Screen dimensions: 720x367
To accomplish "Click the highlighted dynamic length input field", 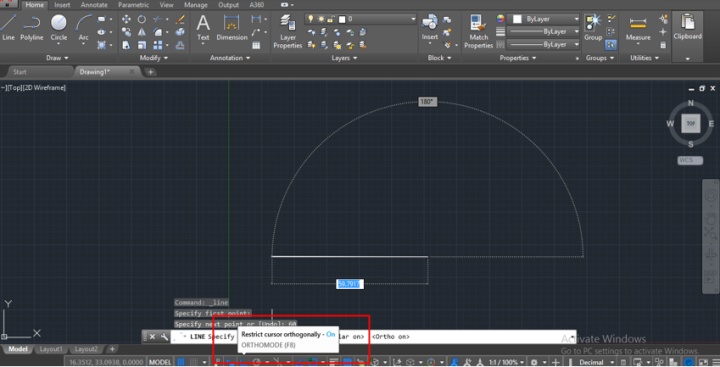I will [x=349, y=284].
